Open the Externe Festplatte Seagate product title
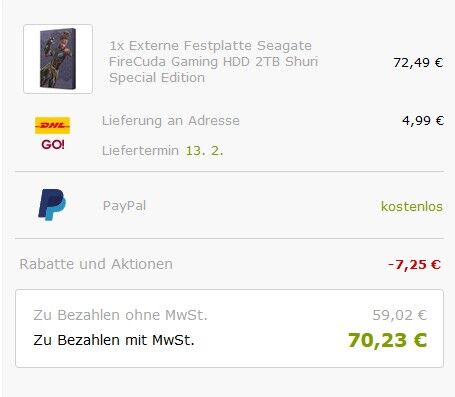This screenshot has height=397, width=455. (x=213, y=62)
